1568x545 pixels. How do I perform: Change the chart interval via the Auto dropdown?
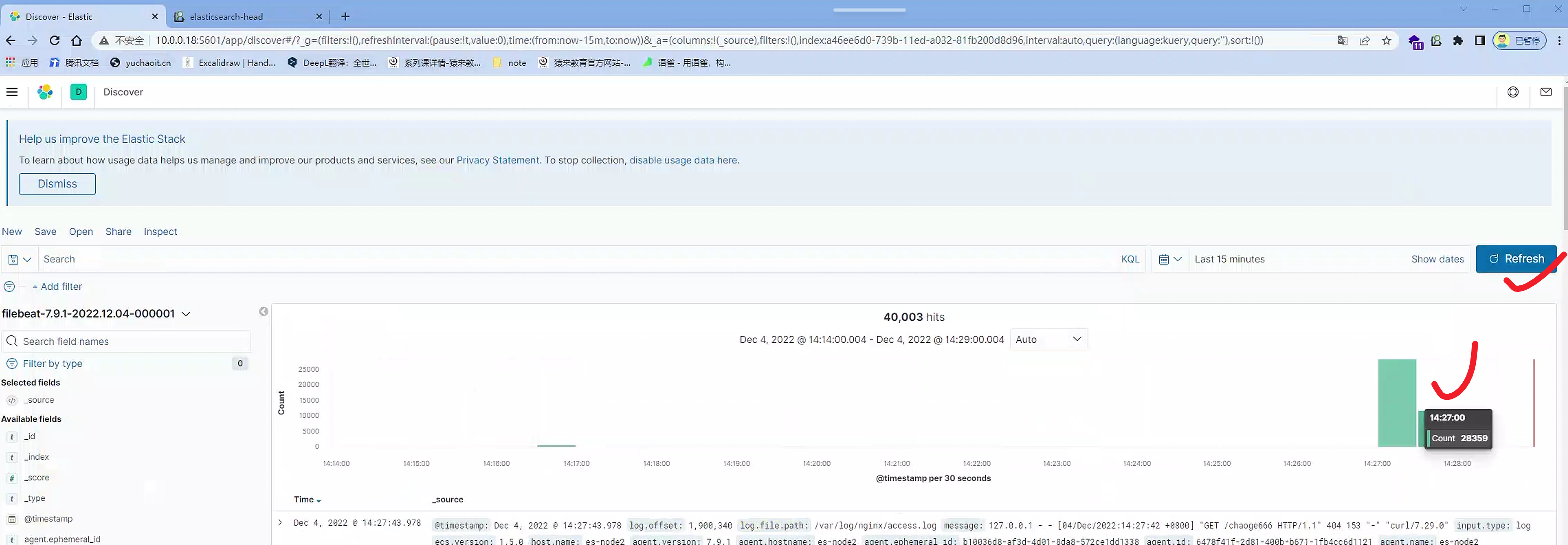(1048, 339)
